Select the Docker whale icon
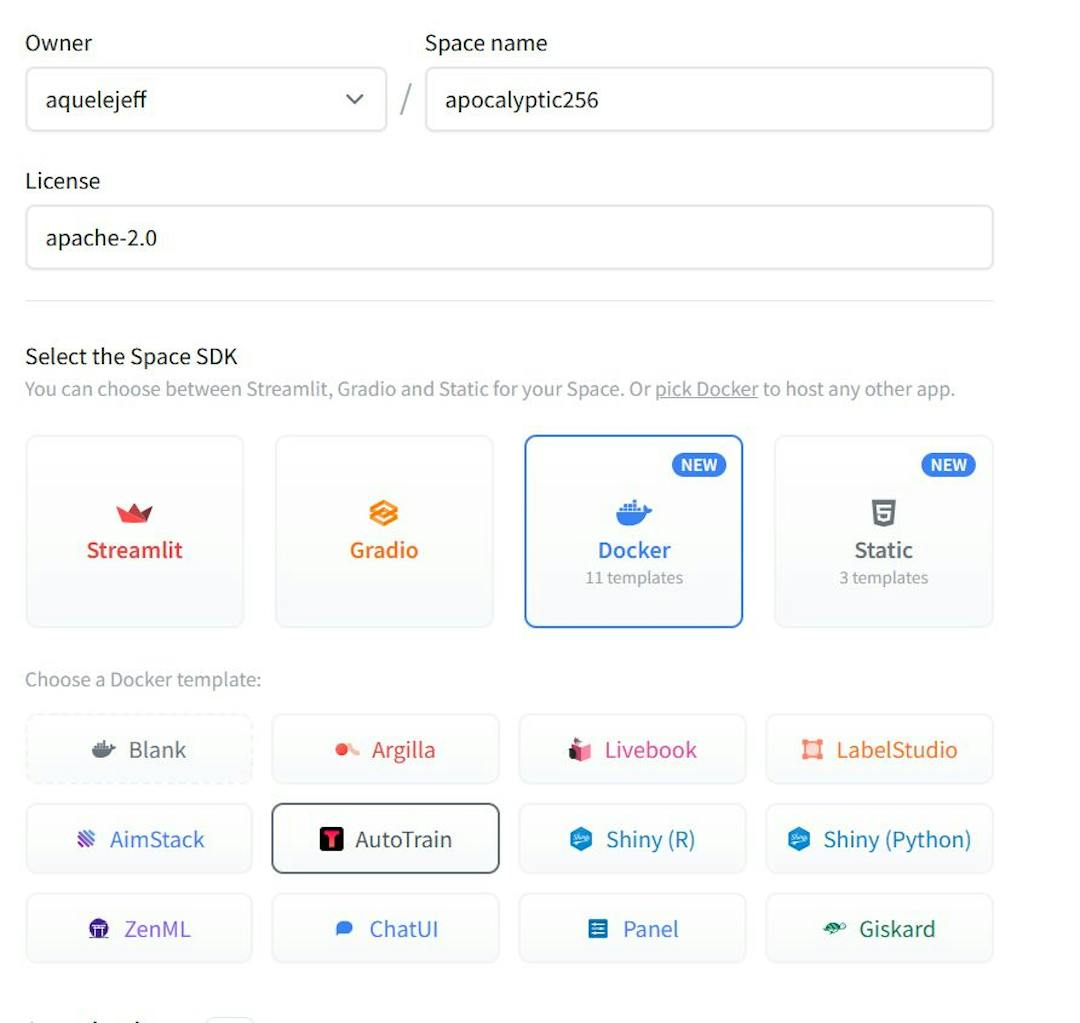The height and width of the screenshot is (1023, 1080). [633, 513]
